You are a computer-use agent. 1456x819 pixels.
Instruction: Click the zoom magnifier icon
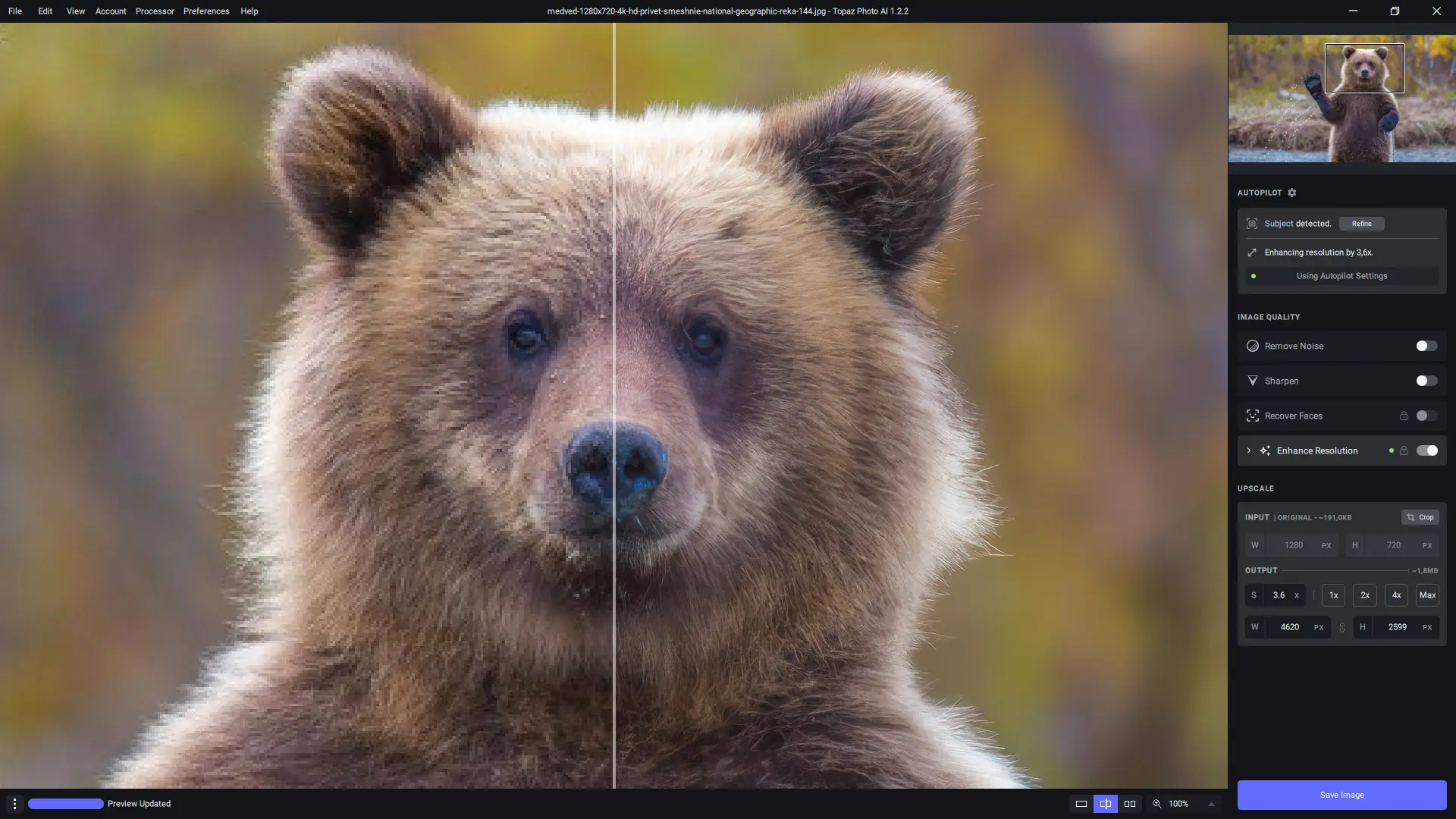click(x=1157, y=804)
